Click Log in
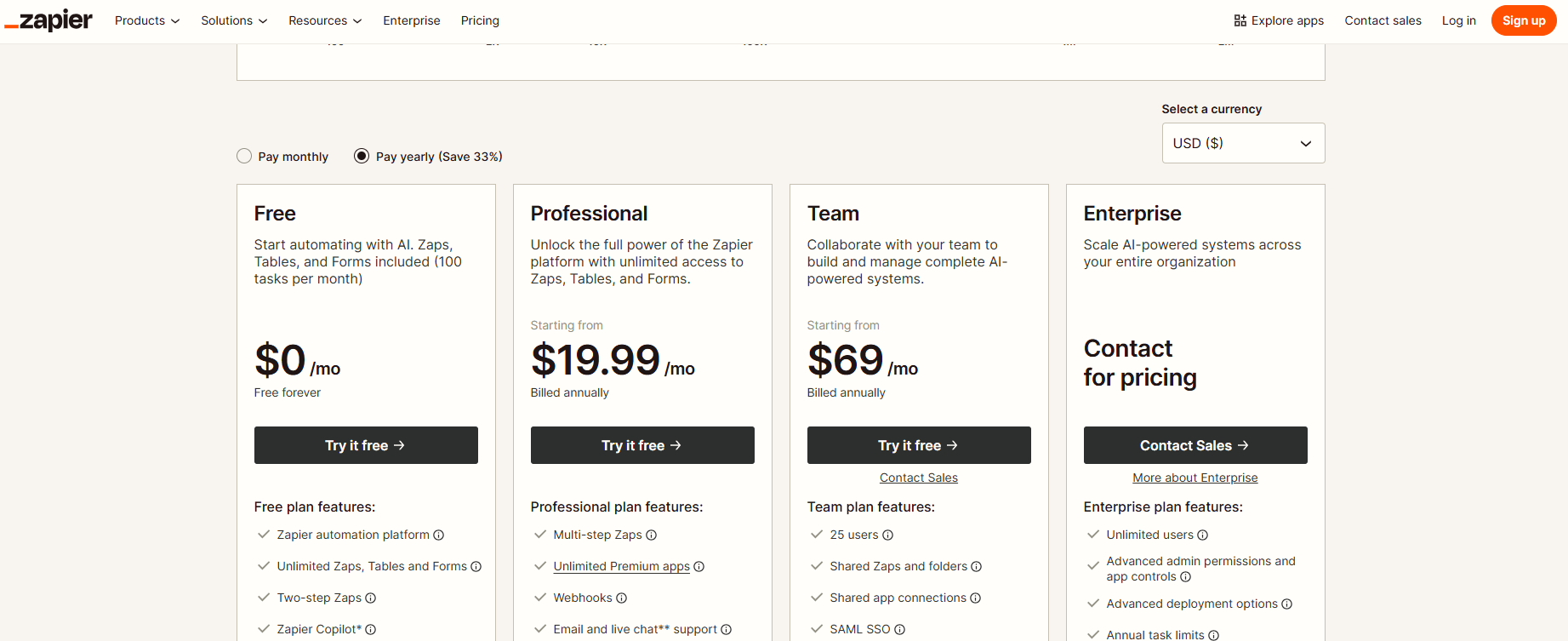This screenshot has height=641, width=1568. pyautogui.click(x=1458, y=20)
